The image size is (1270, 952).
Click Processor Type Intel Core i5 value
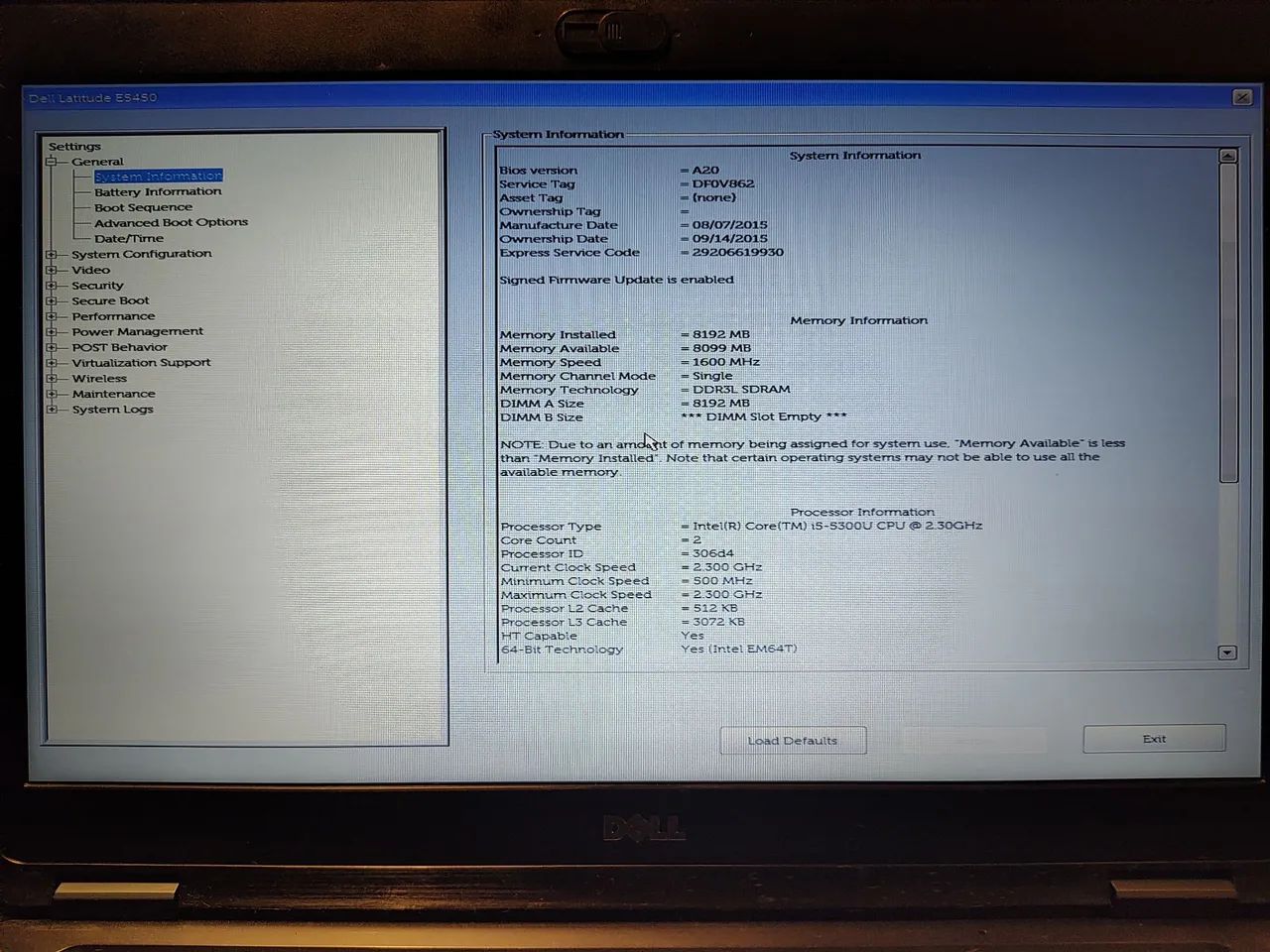[x=837, y=526]
